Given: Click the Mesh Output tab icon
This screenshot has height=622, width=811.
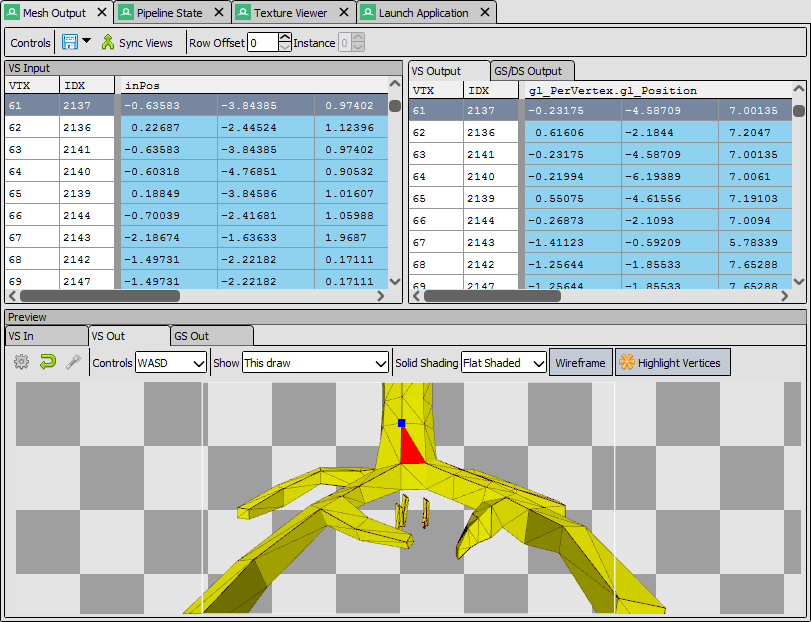Looking at the screenshot, I should coord(11,12).
